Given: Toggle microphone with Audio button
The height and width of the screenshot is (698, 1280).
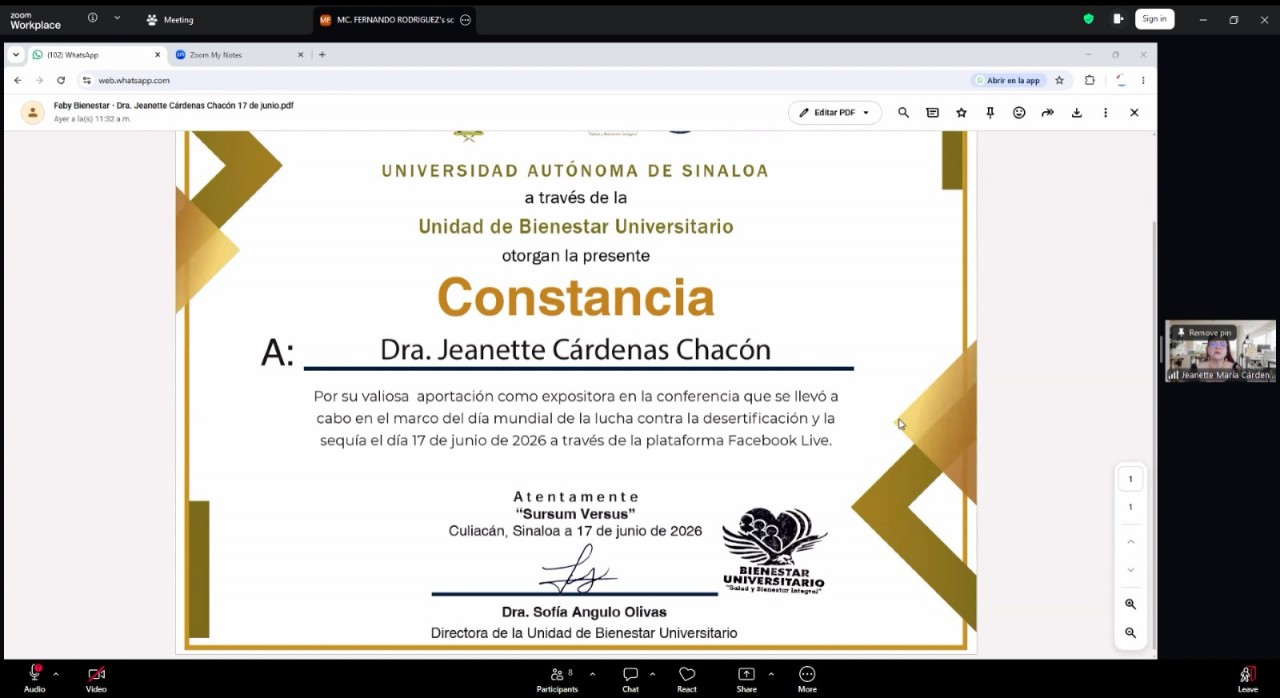Looking at the screenshot, I should click(x=35, y=678).
